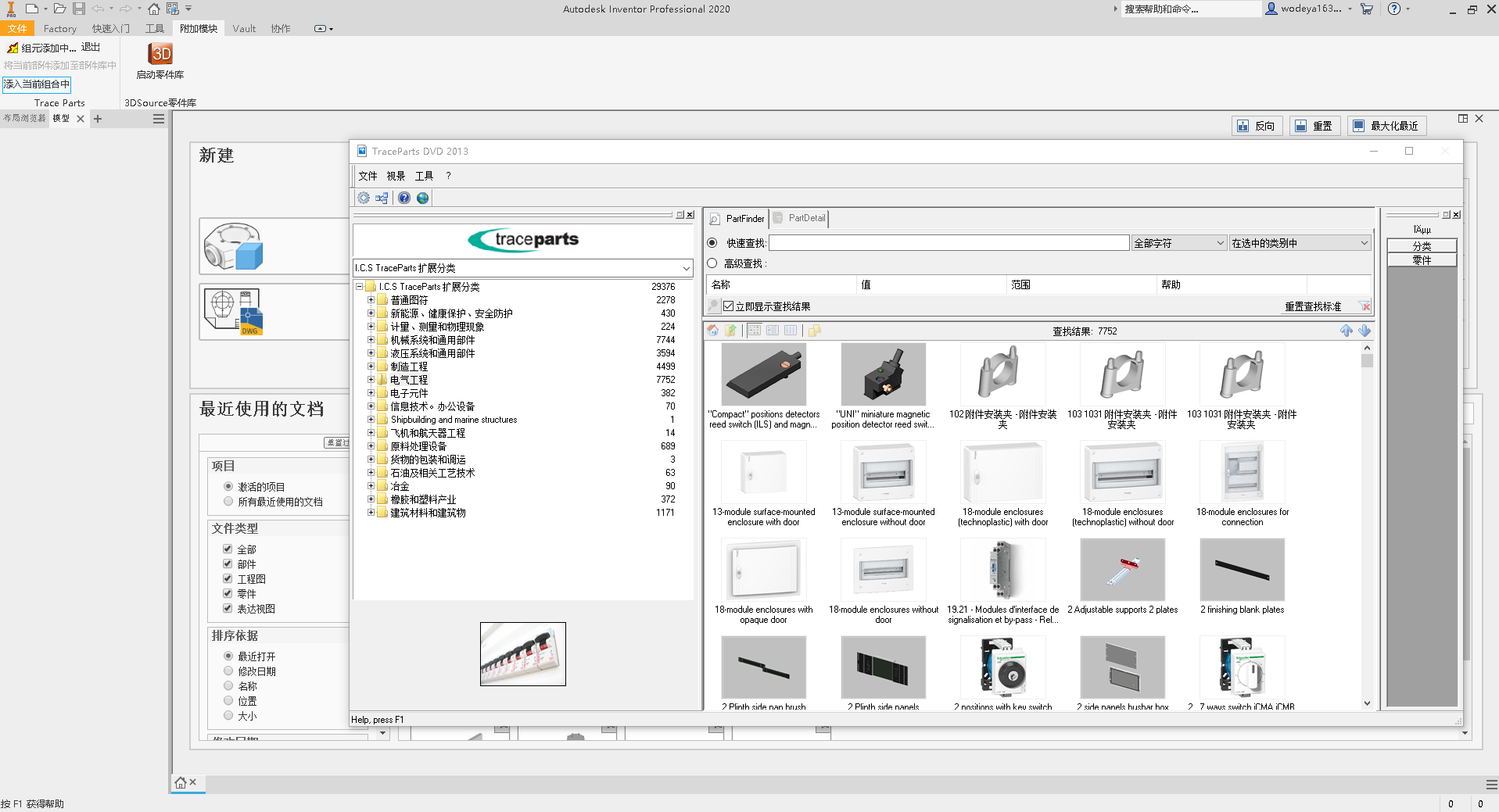Click the tree structure icon in TraceParts toolbar

[382, 199]
